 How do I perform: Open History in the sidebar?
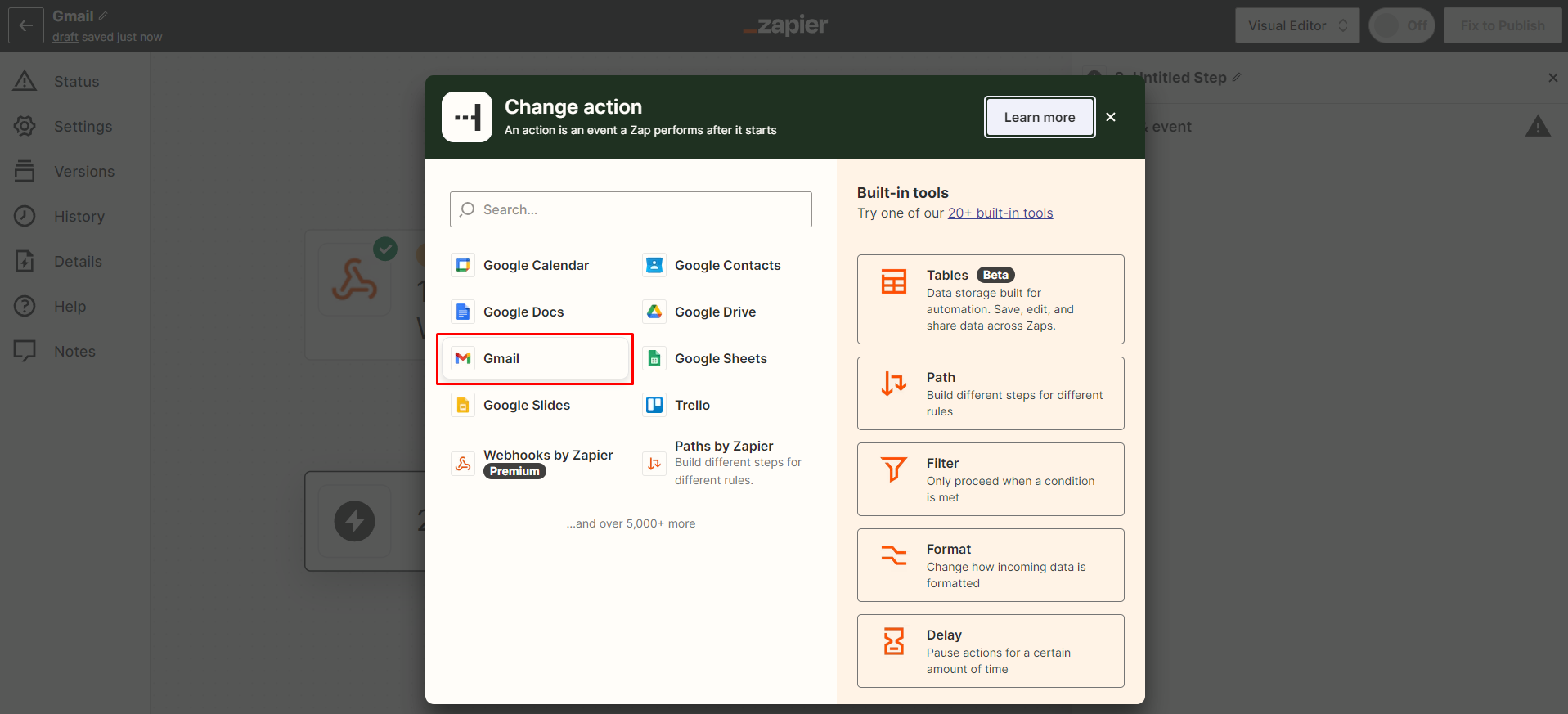point(74,216)
